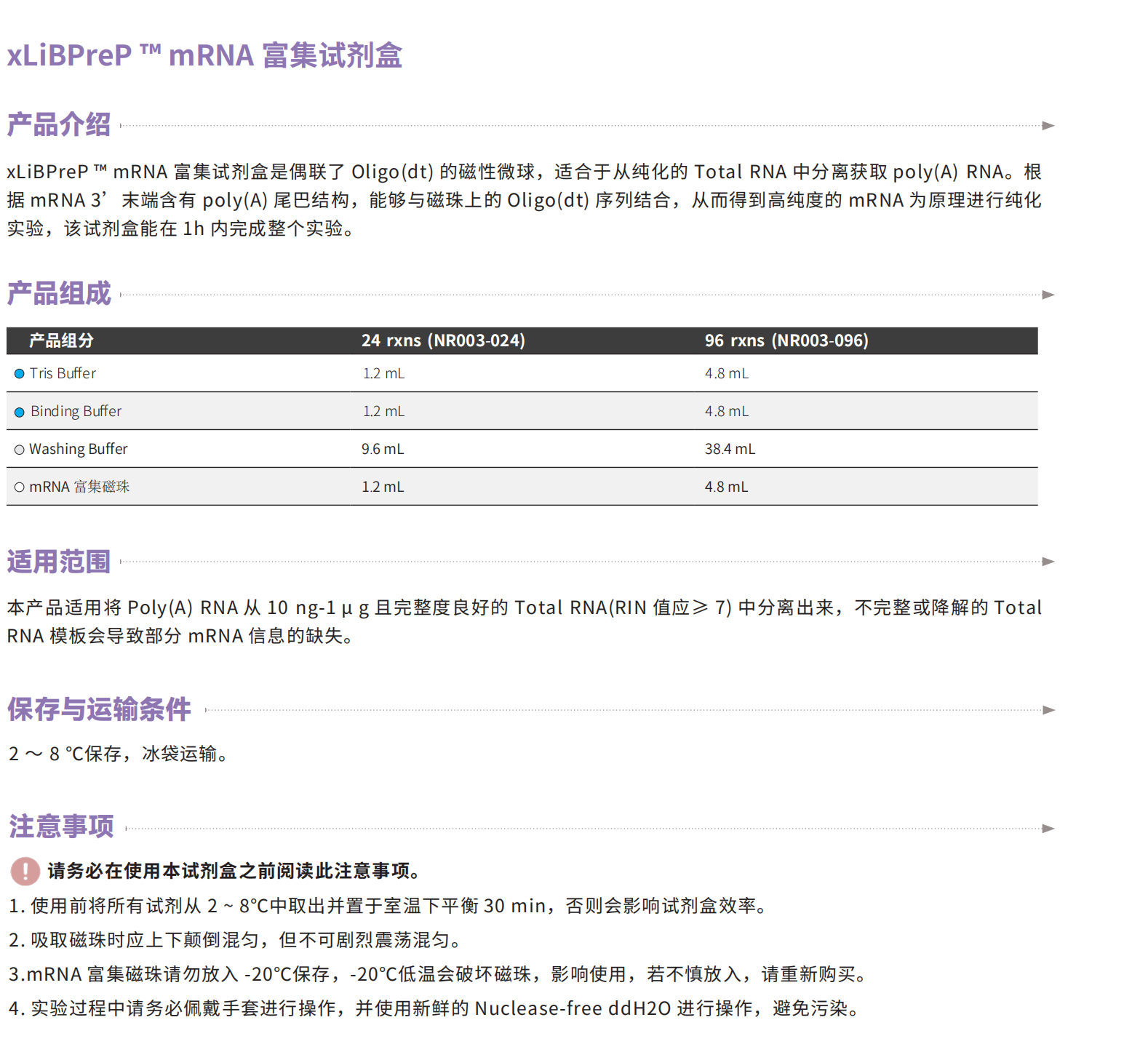Click the Tris Buffer row label
Viewport: 1148px width, 1060px height.
pos(63,373)
